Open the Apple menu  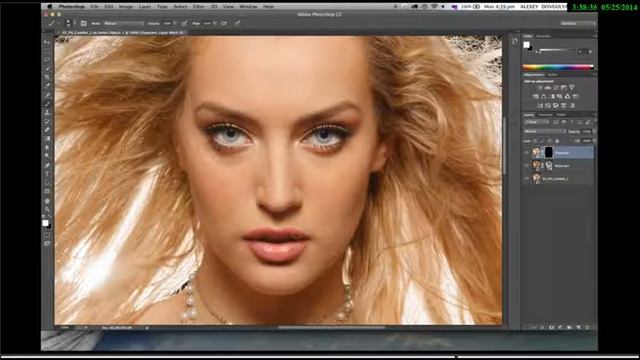click(x=50, y=7)
